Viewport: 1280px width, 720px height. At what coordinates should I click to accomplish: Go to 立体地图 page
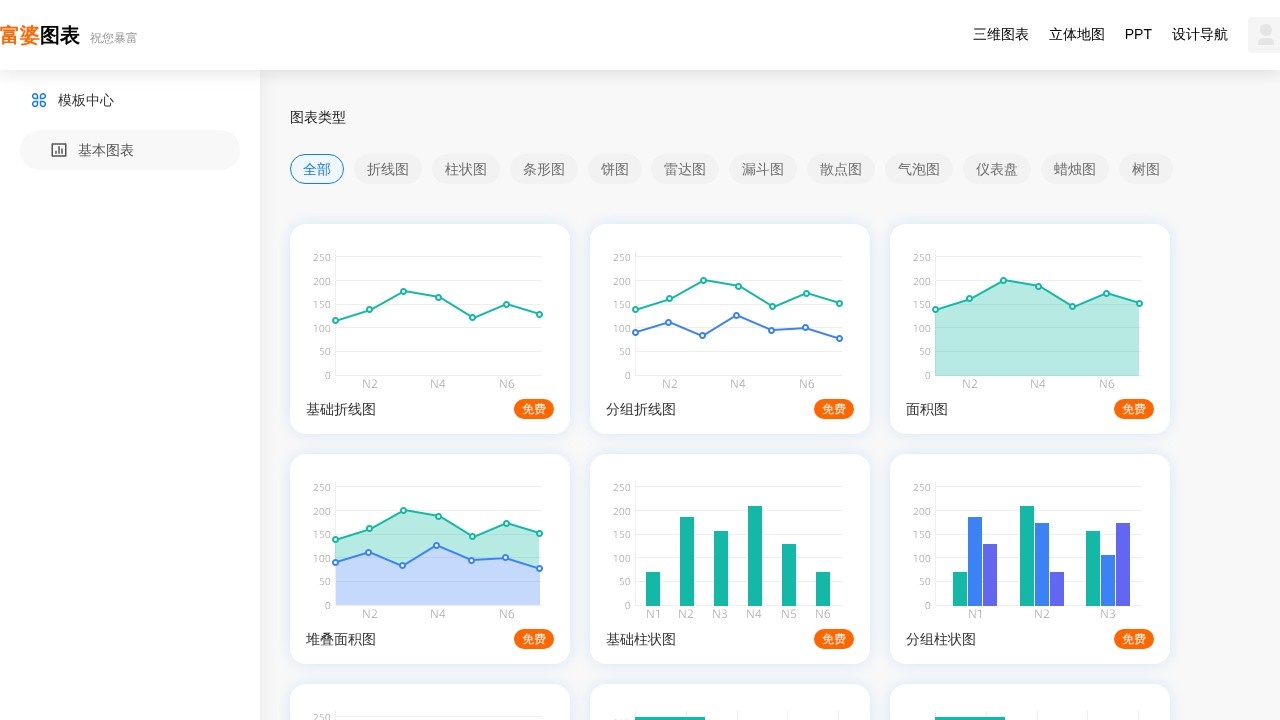1077,34
